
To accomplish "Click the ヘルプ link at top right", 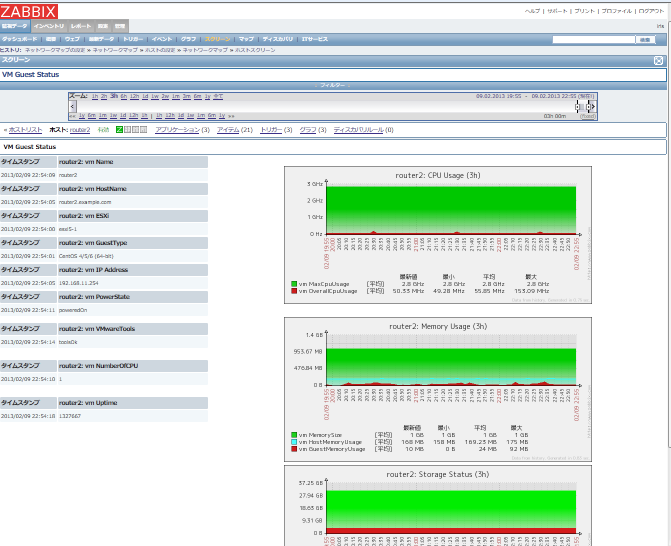I will (532, 11).
